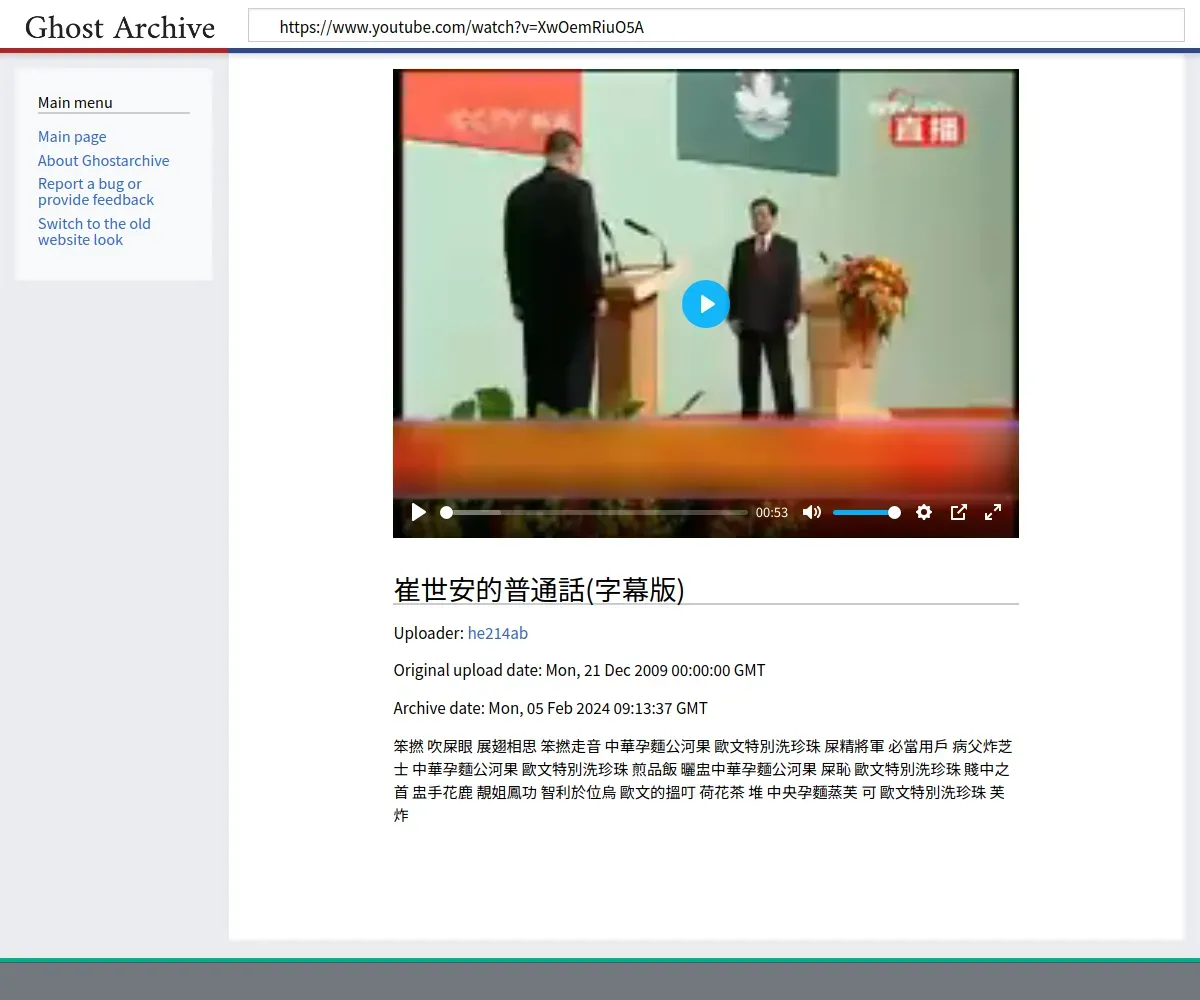
Task: Open the player settings gear
Action: coord(924,512)
